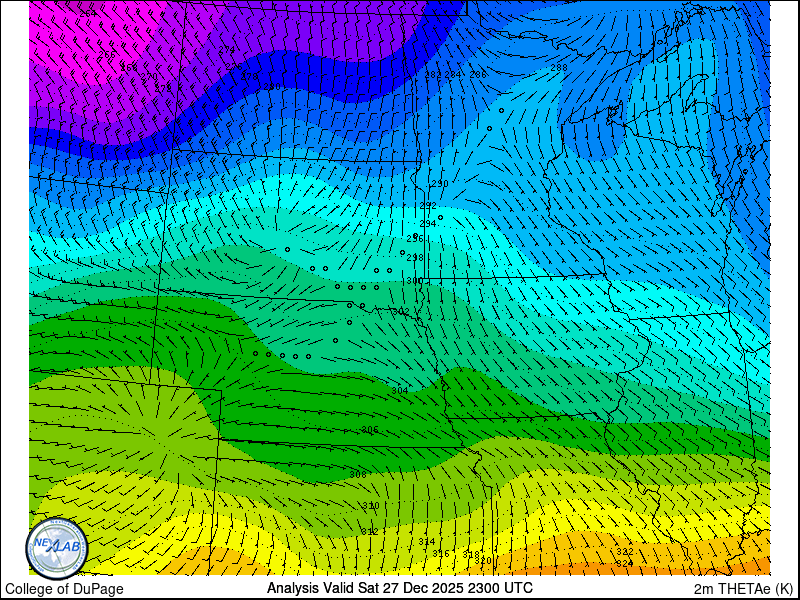Click the 316 contour label

click(x=441, y=554)
